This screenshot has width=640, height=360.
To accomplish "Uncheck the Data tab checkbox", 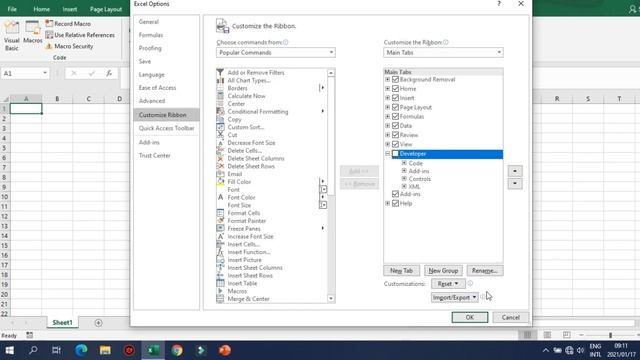I will point(395,126).
